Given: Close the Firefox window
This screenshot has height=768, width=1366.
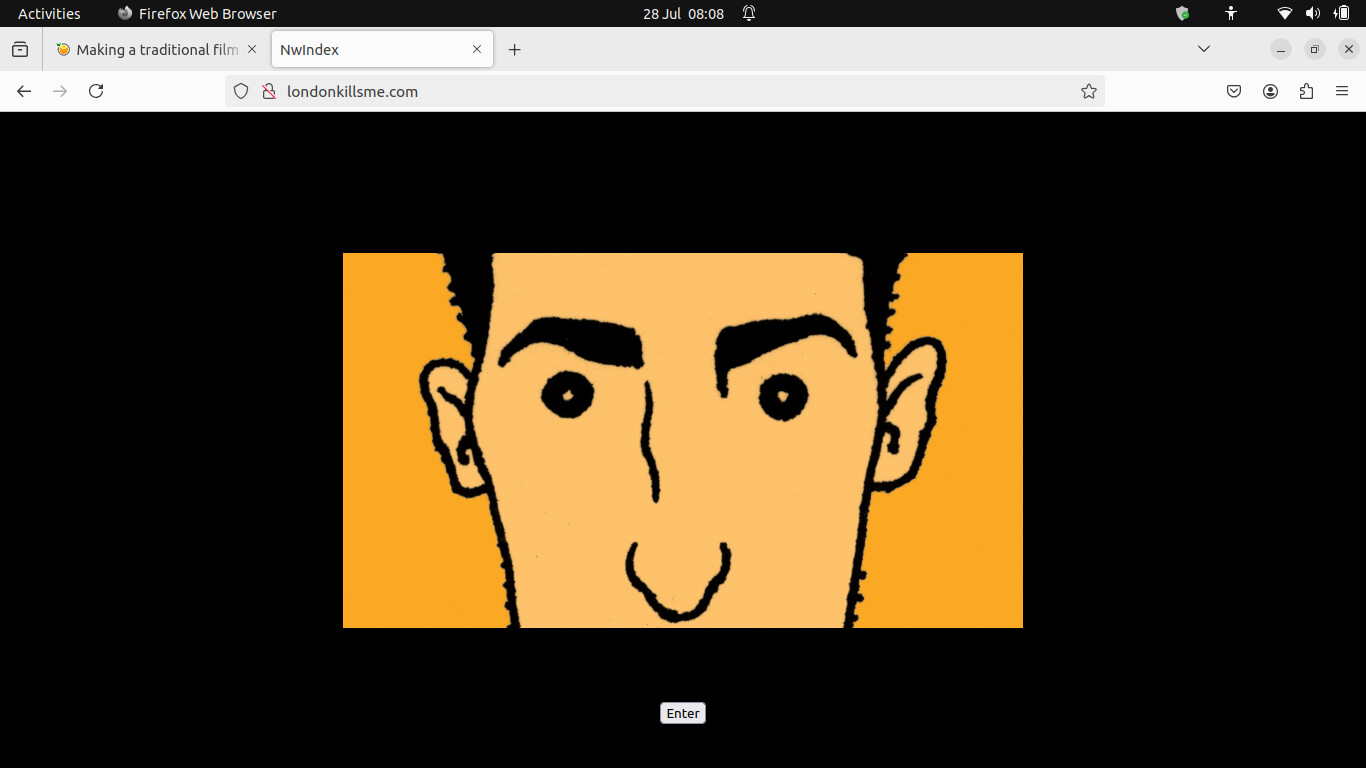Looking at the screenshot, I should pyautogui.click(x=1349, y=49).
